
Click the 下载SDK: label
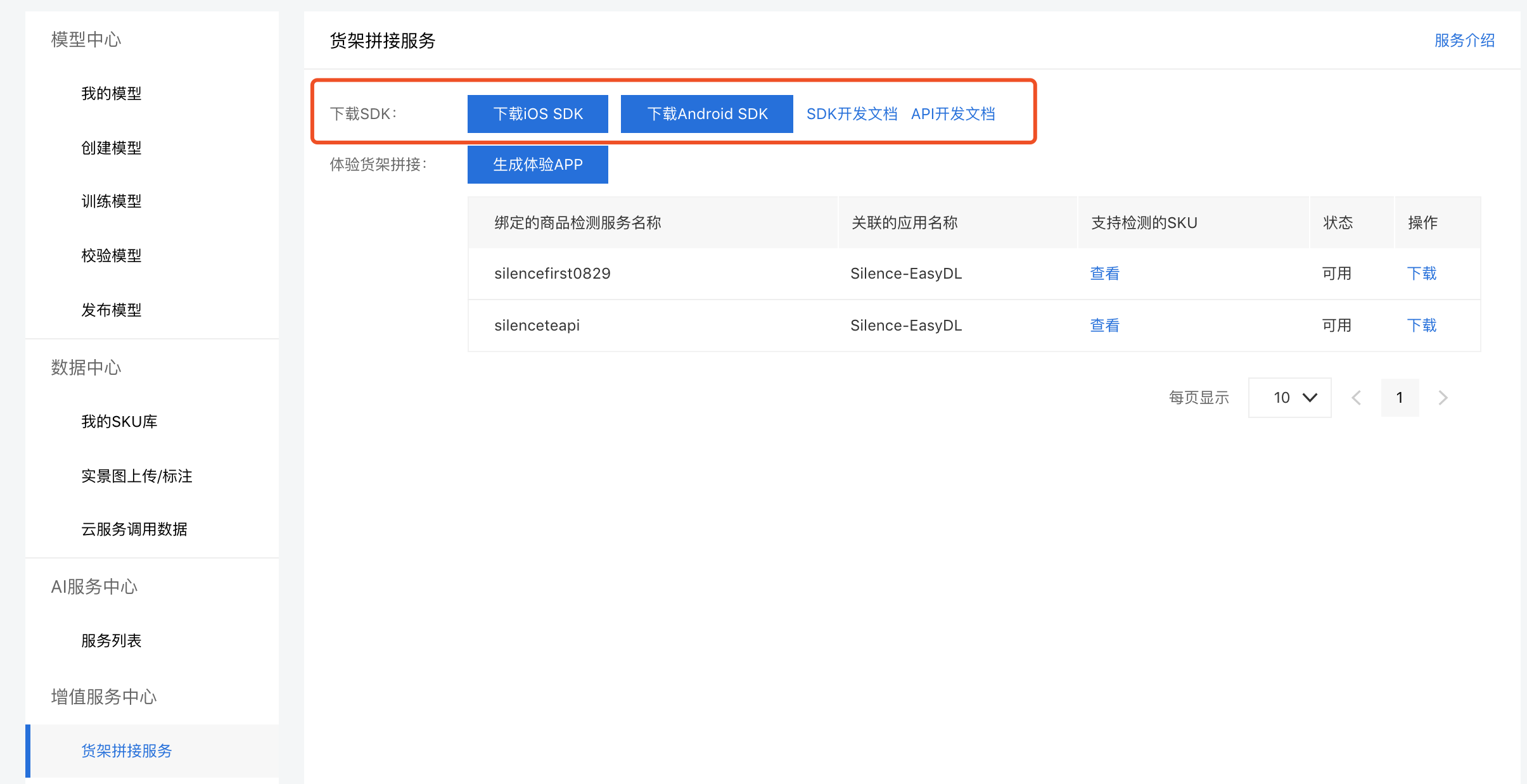363,114
